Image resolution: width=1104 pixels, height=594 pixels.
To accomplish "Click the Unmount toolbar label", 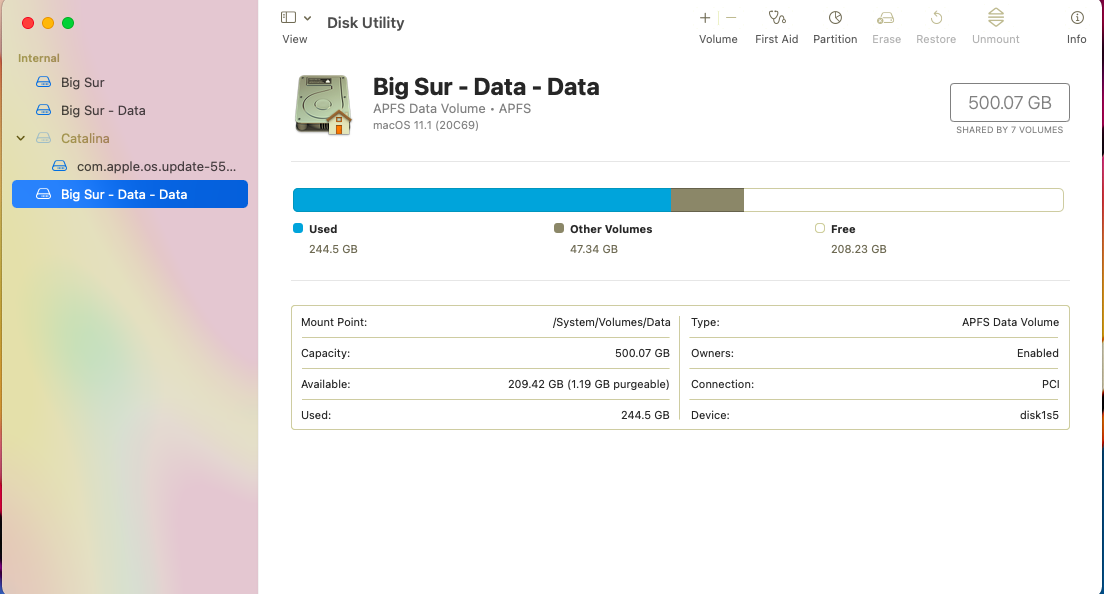I will (x=996, y=39).
